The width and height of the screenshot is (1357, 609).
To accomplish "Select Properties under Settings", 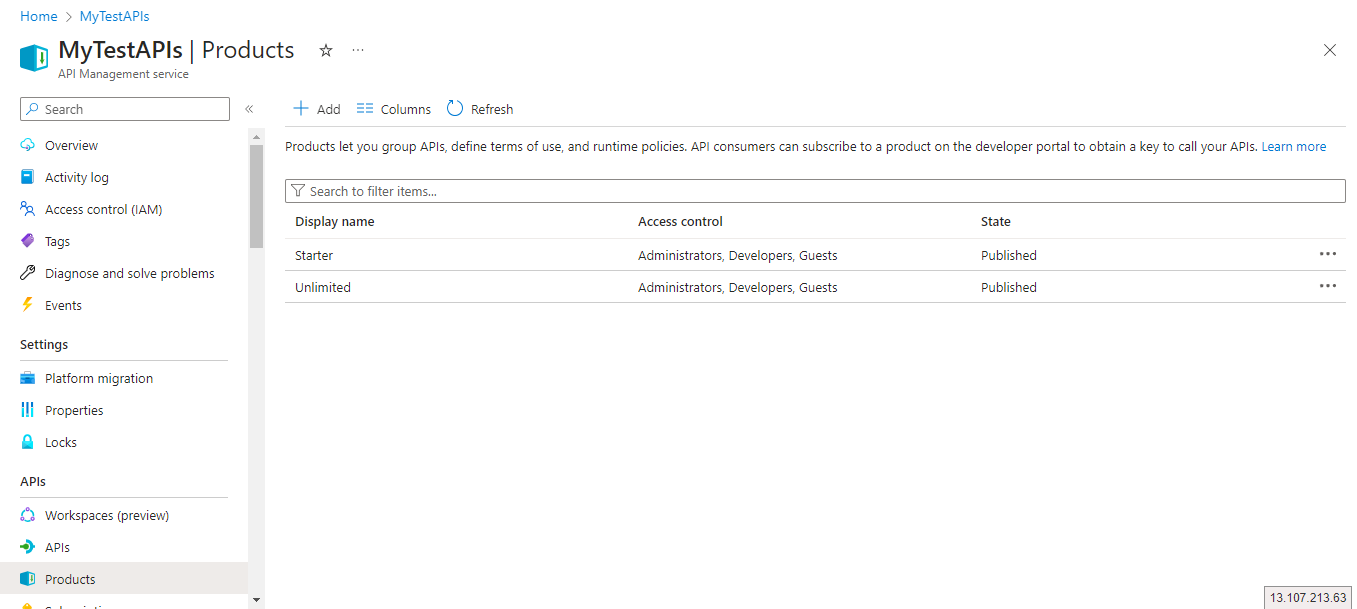I will 74,410.
